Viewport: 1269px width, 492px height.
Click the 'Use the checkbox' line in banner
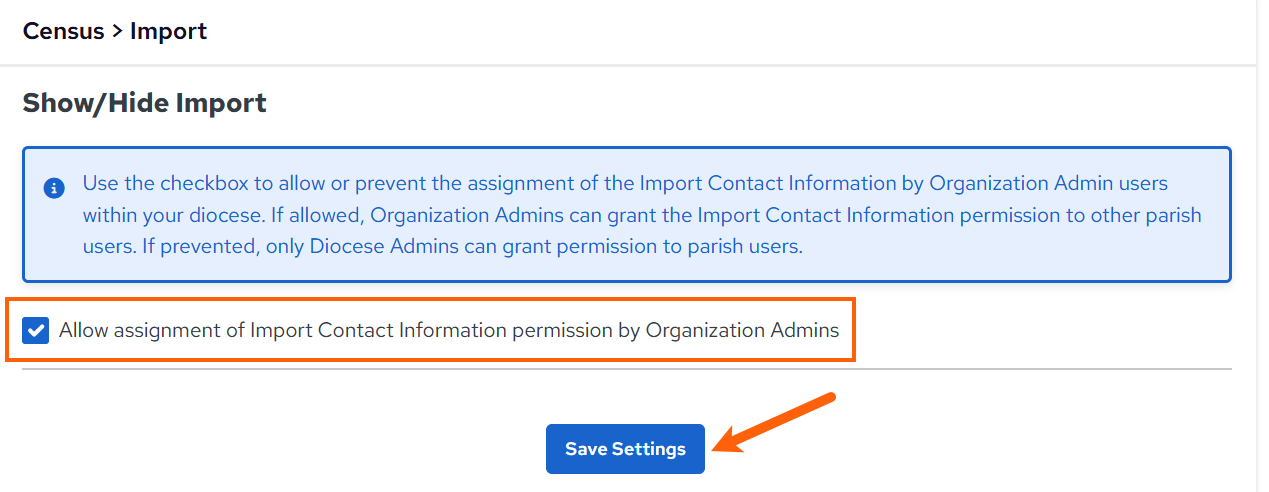(x=625, y=184)
